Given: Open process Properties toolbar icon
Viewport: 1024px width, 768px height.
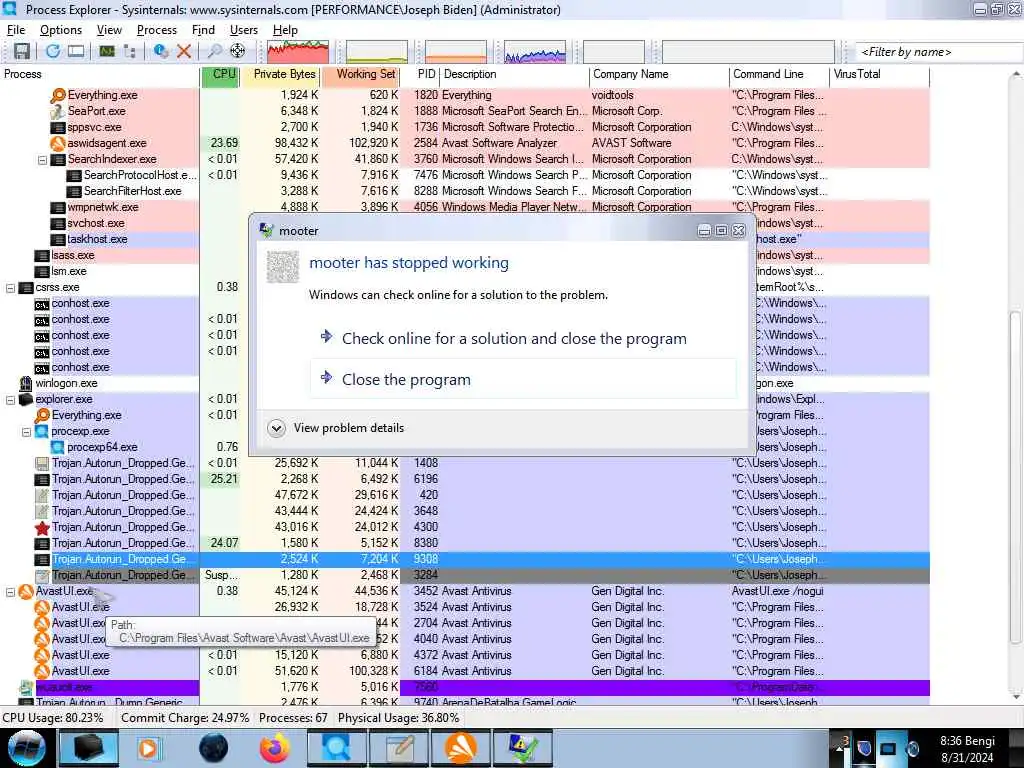Looking at the screenshot, I should pos(161,51).
